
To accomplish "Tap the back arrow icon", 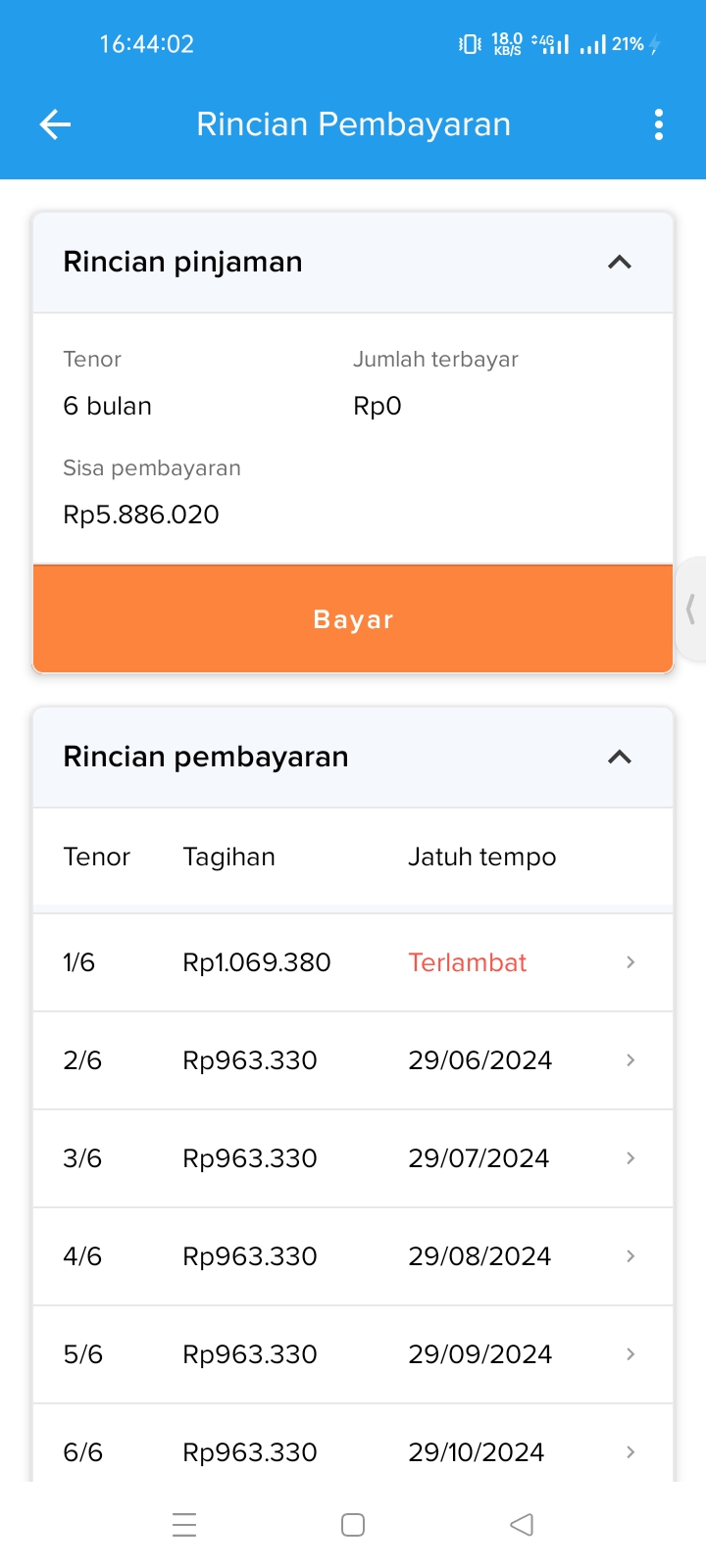I will (x=56, y=124).
